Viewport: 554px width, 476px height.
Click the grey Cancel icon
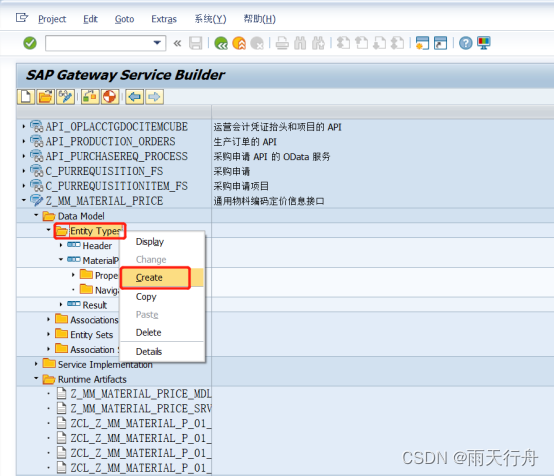click(257, 43)
